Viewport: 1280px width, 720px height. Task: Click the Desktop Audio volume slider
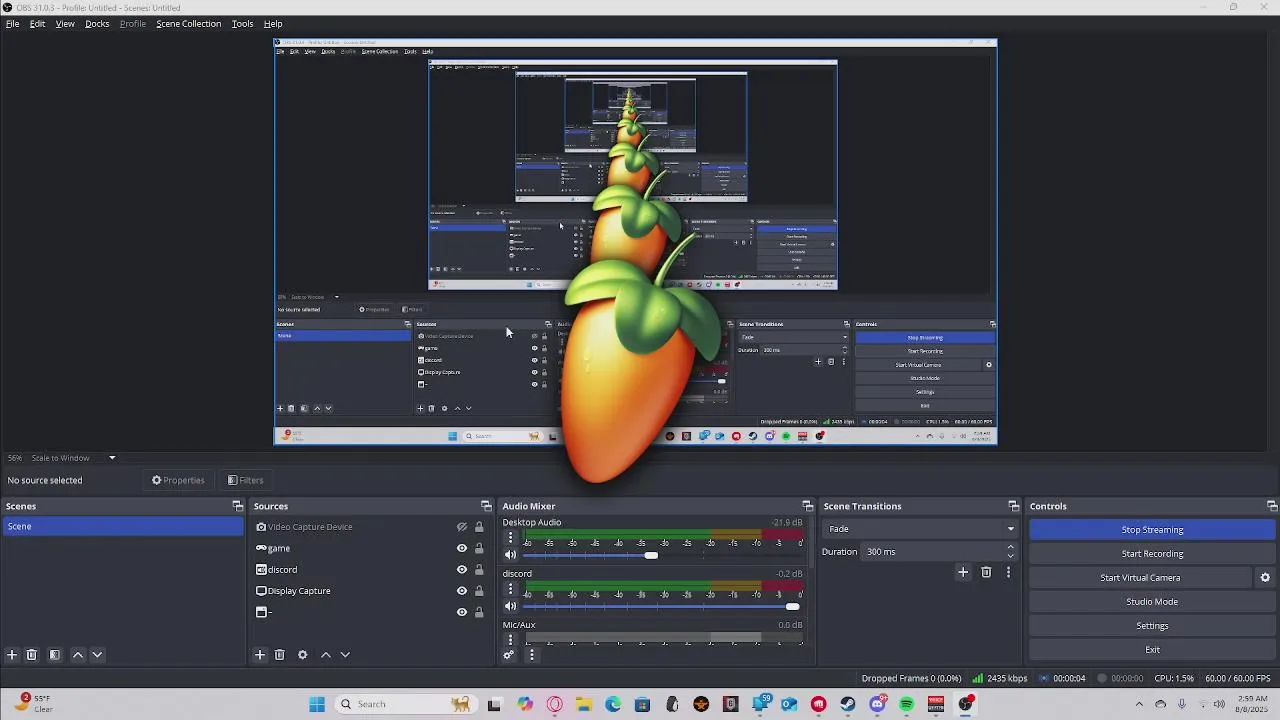click(x=662, y=555)
